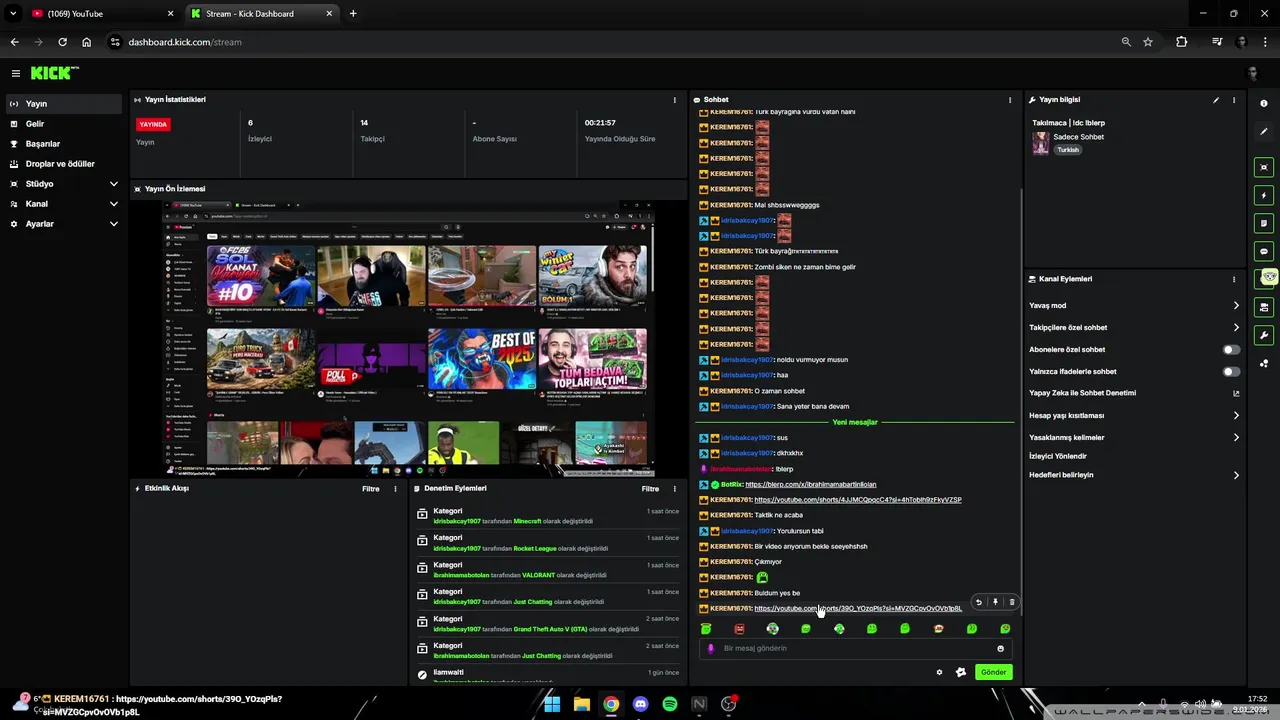Screen dimensions: 1280x720
Task: Click the Sadece Sohbet category thumbnail
Action: [1041, 143]
